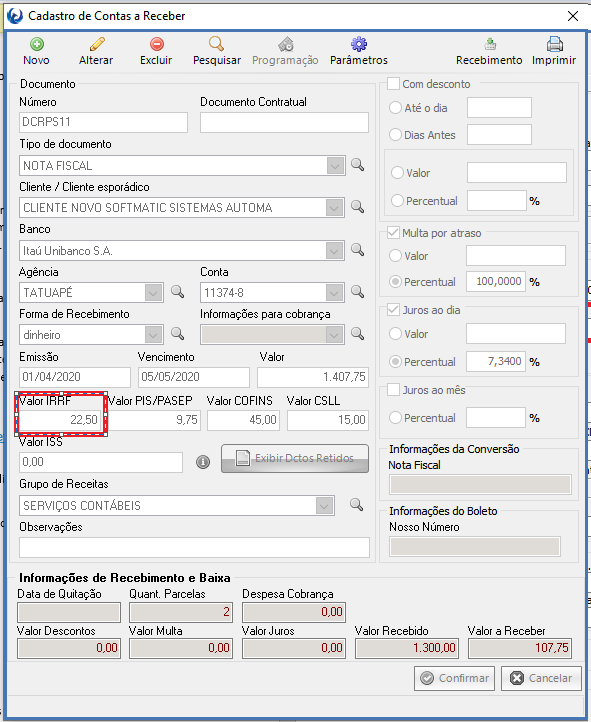Open Parâmetros gear settings
Viewport: 591px width, 722px height.
pos(359,44)
